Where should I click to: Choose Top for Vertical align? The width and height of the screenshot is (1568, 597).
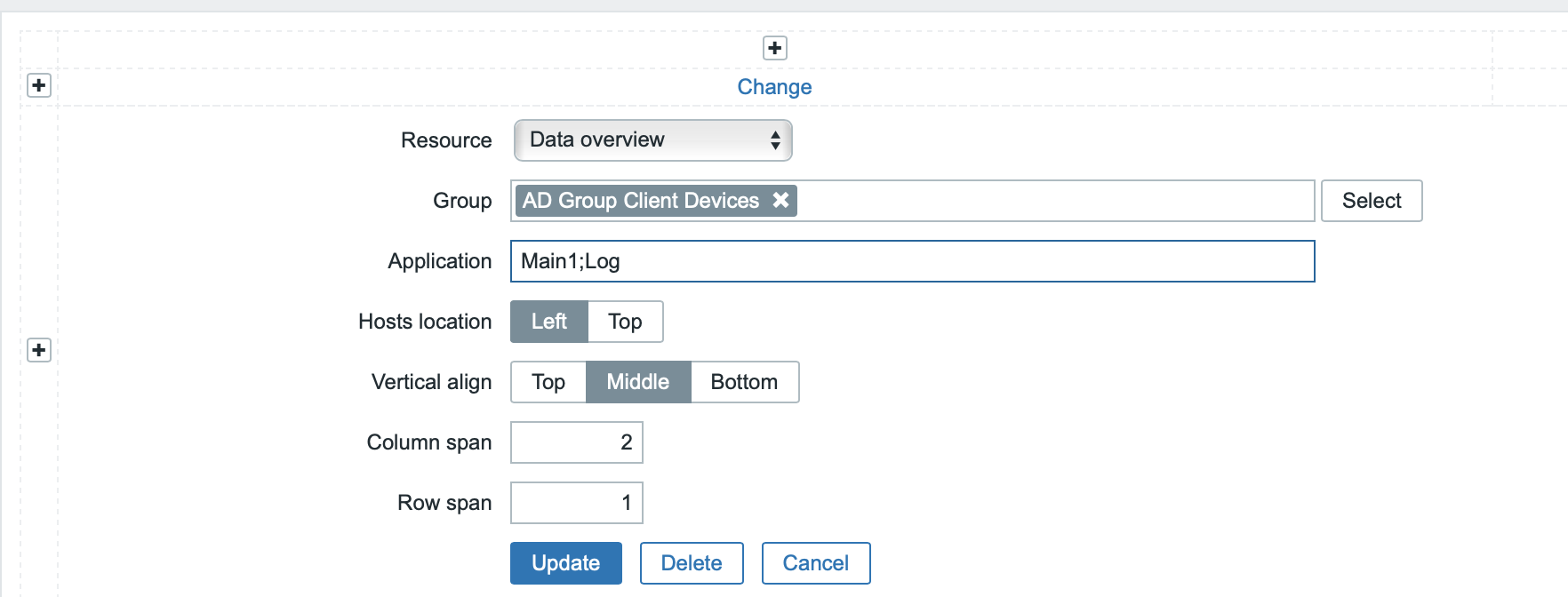(548, 382)
